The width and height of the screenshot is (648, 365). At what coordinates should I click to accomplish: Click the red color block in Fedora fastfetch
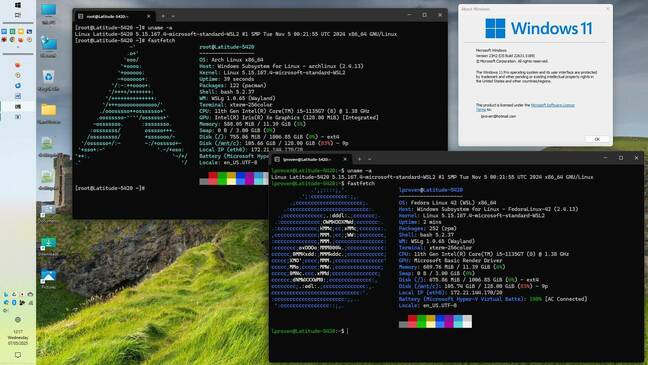point(412,321)
